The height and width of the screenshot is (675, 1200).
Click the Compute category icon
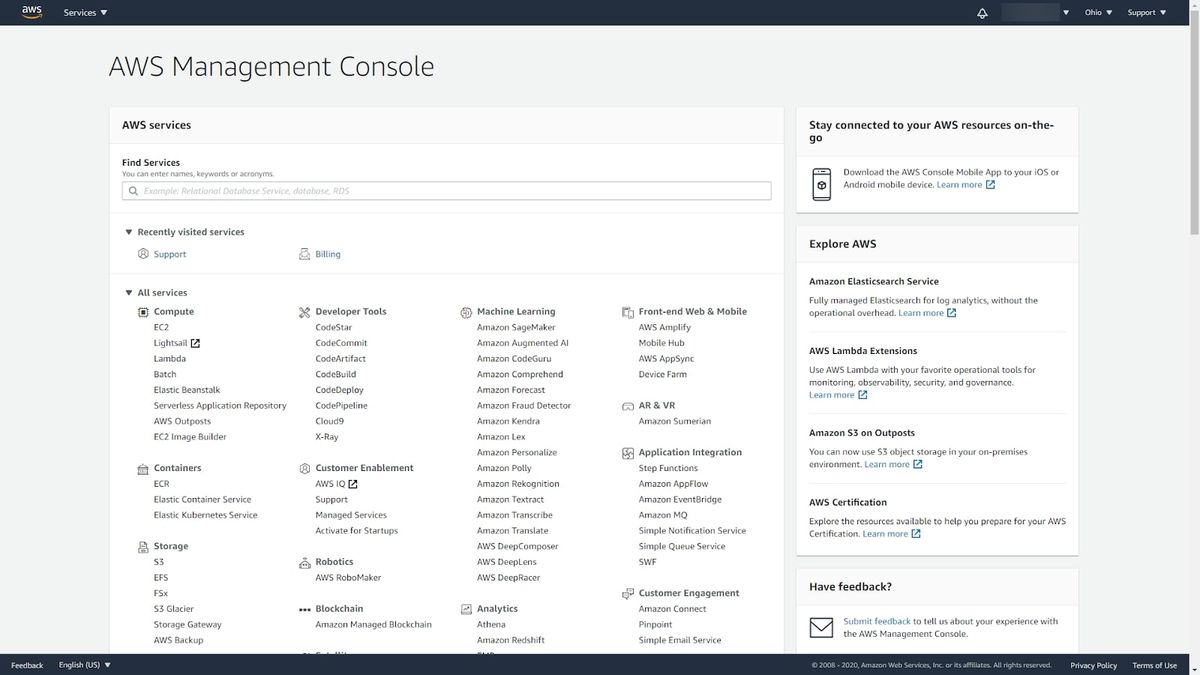coord(144,311)
